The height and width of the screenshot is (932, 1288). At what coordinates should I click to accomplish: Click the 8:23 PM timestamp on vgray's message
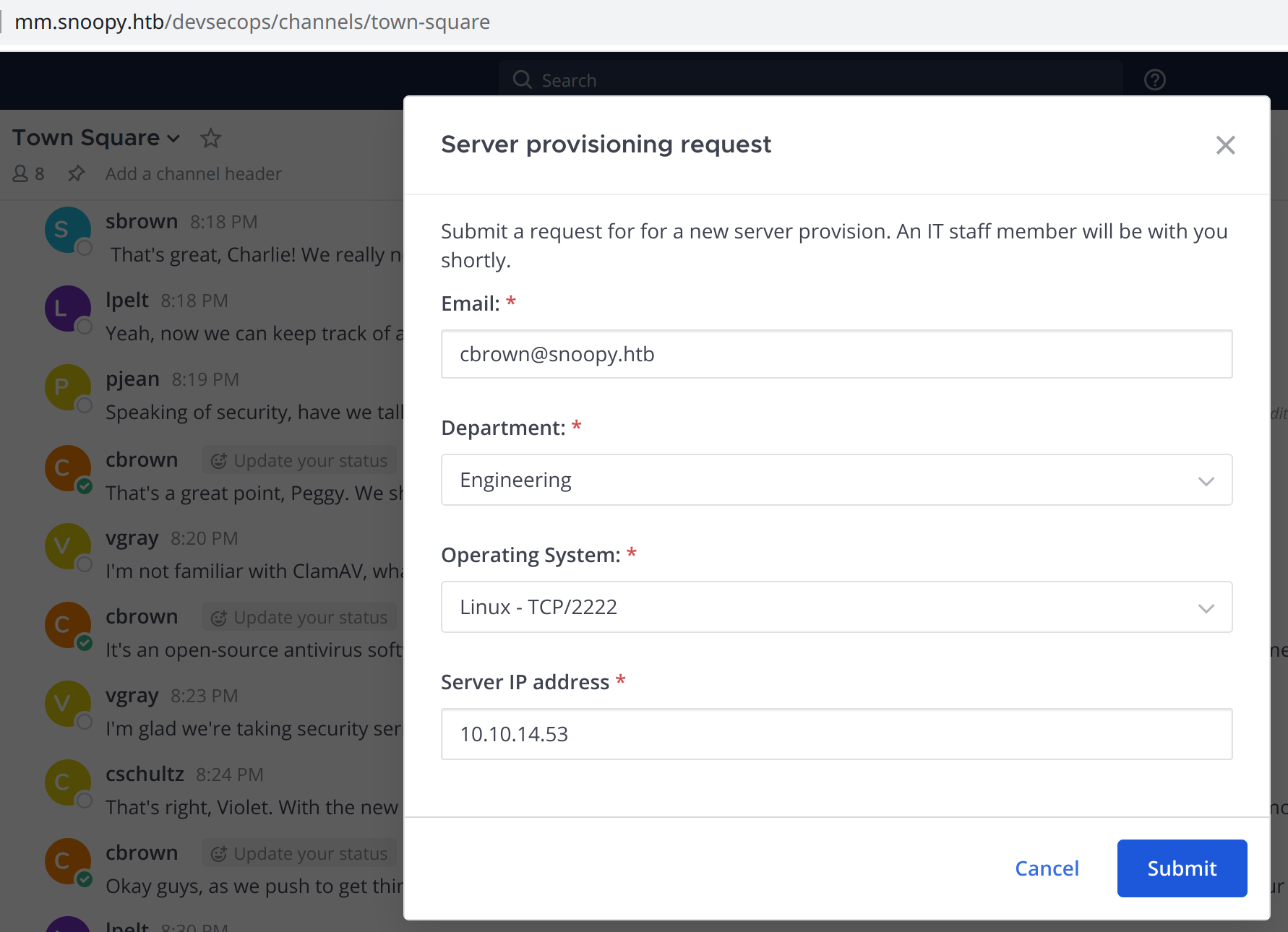pyautogui.click(x=204, y=696)
